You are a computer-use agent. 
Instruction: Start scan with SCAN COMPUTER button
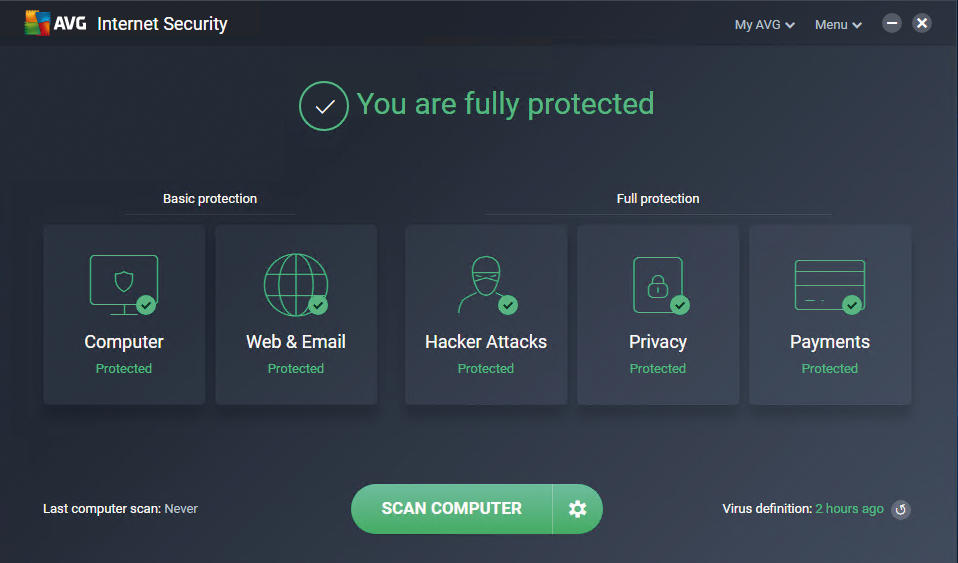click(x=452, y=509)
